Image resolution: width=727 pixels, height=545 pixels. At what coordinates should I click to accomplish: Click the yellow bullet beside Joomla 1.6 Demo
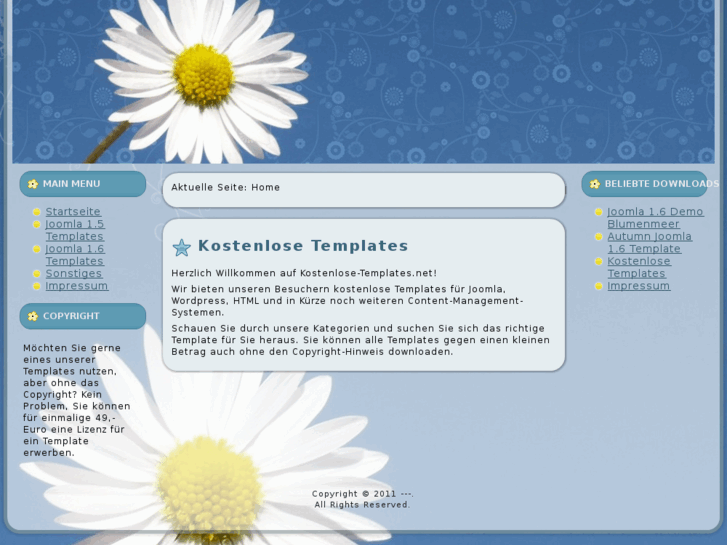click(599, 212)
